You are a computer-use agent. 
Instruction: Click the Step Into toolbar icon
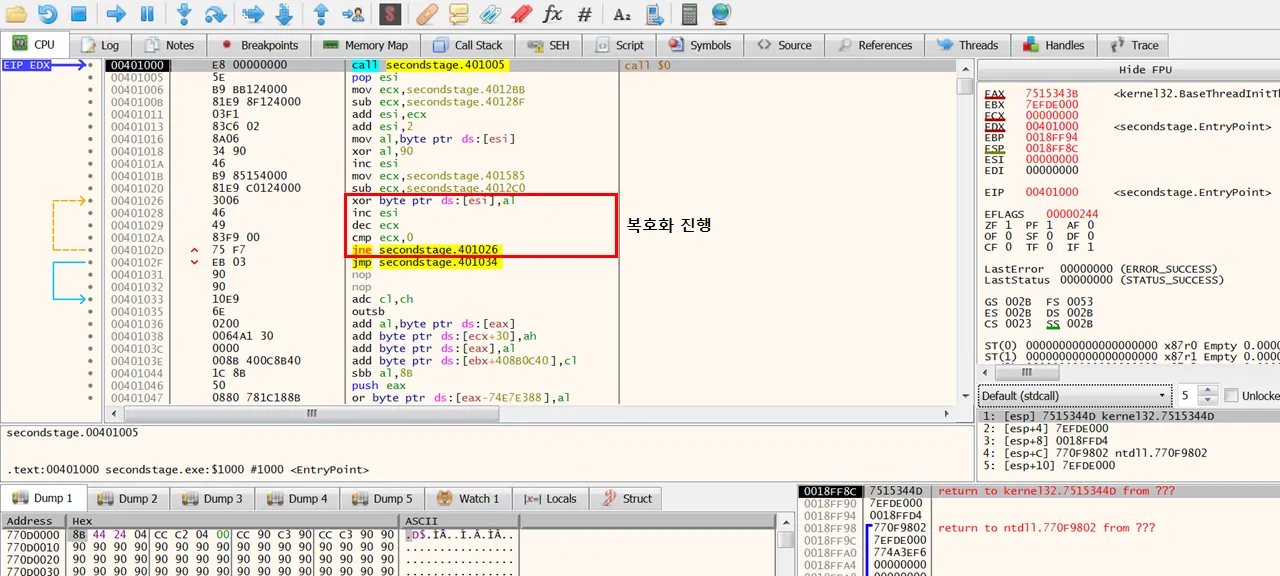(x=184, y=14)
